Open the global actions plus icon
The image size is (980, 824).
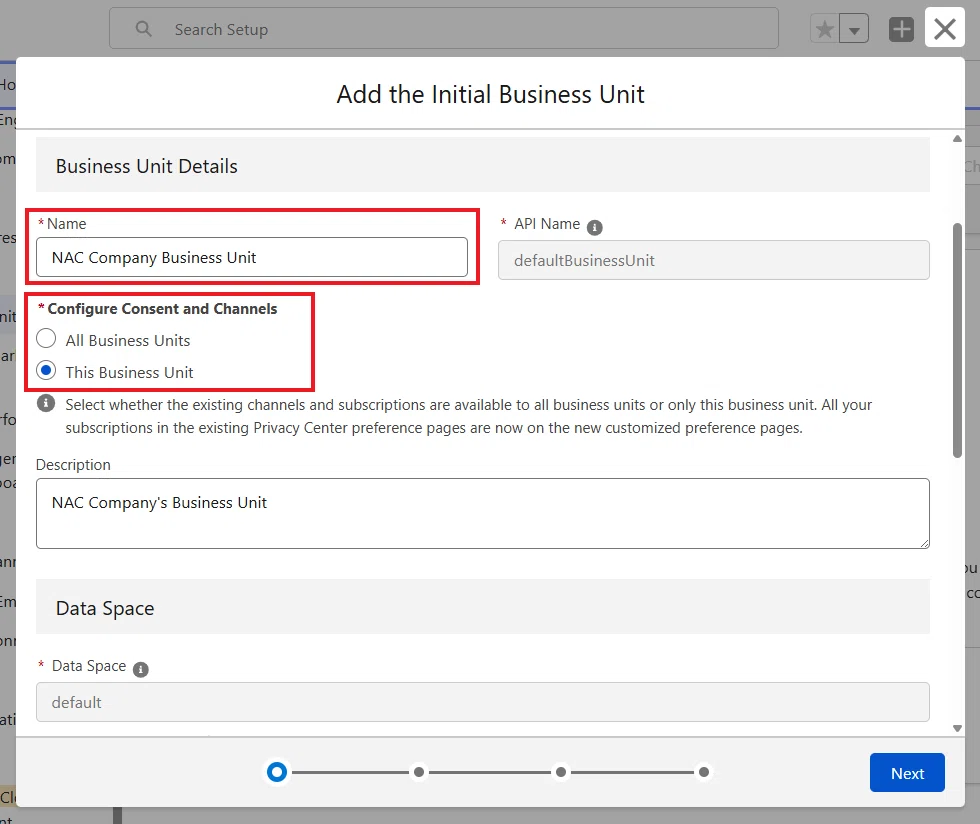coord(901,29)
